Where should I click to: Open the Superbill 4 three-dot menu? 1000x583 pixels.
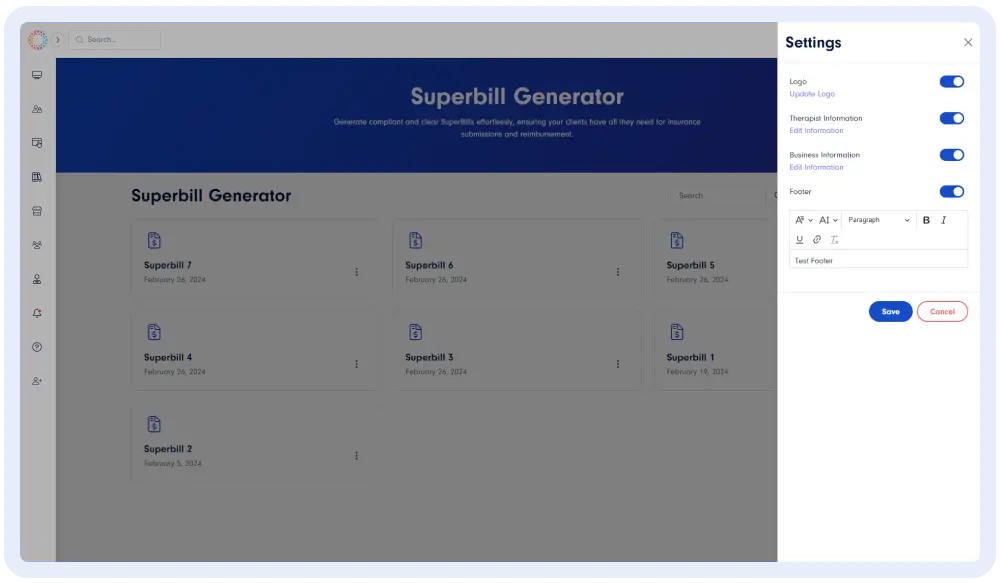pos(357,364)
